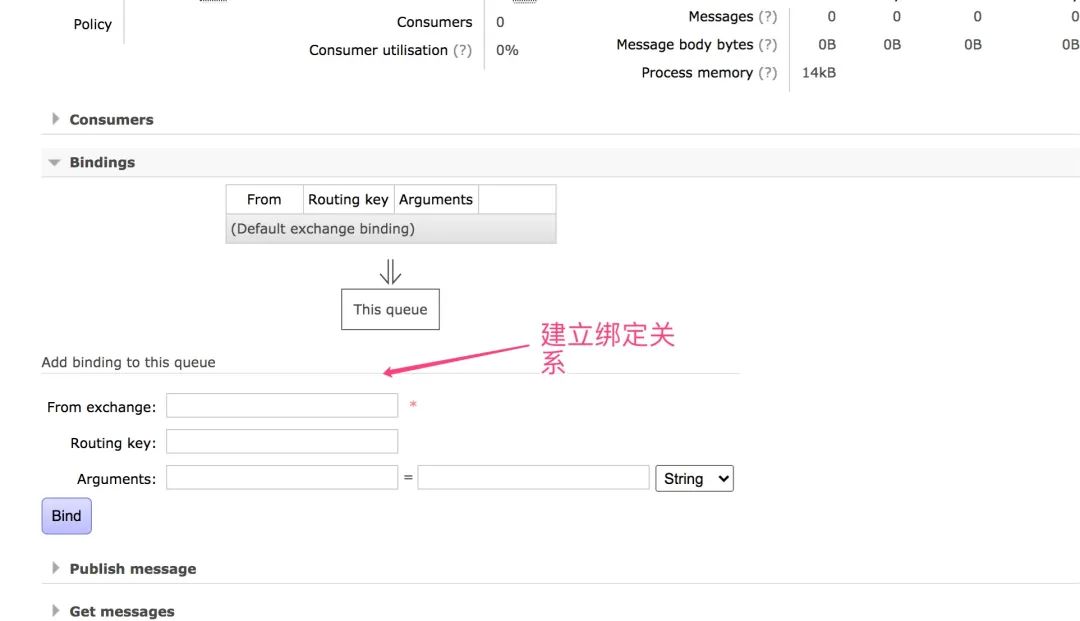Click the Message body bytes help icon
1080x621 pixels.
767,45
